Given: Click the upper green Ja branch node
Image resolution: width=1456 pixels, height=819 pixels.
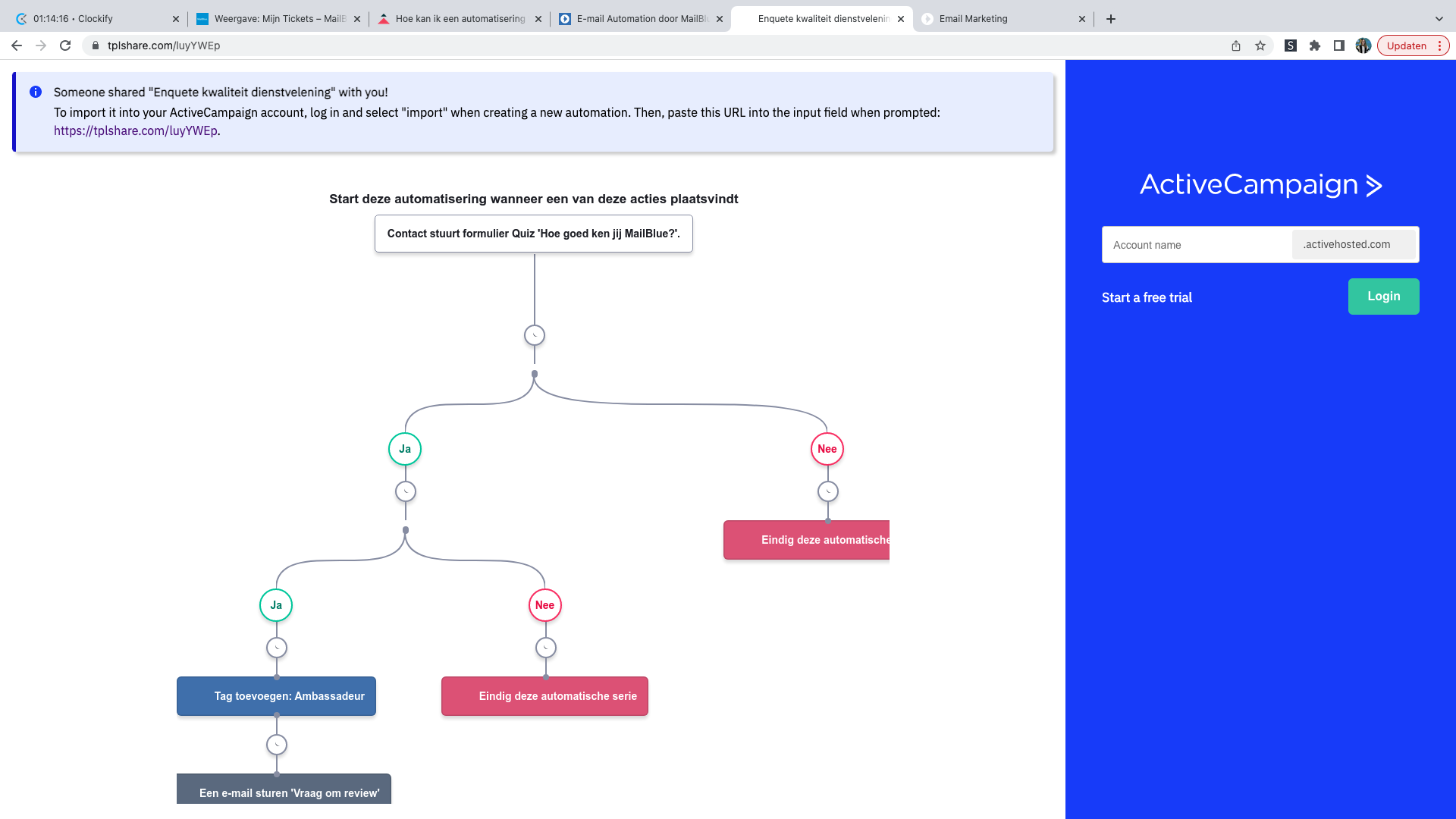Looking at the screenshot, I should click(x=405, y=449).
